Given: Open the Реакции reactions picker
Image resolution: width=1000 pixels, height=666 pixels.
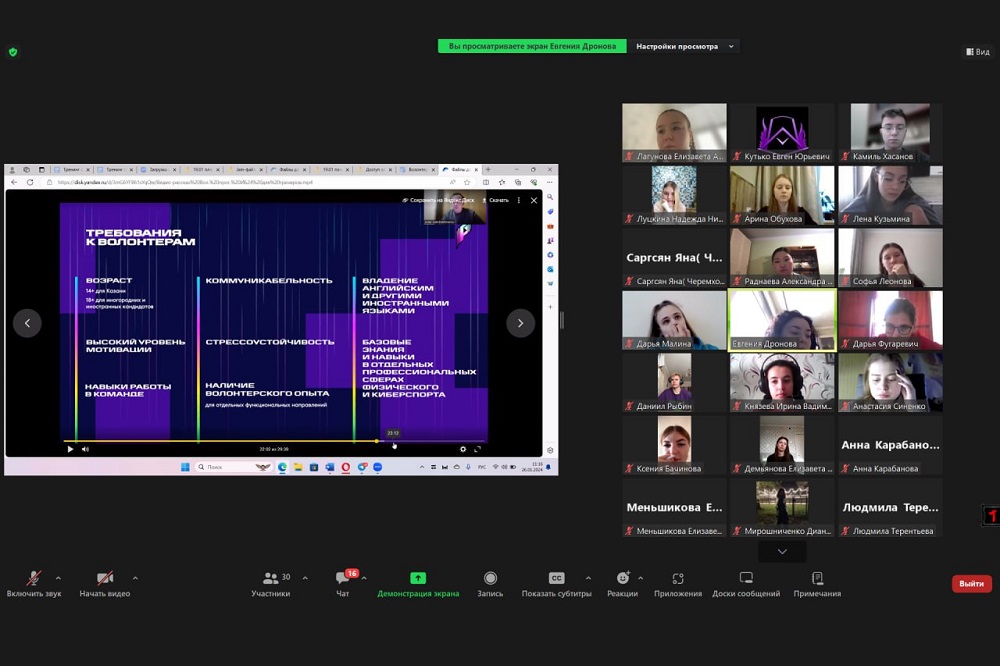Looking at the screenshot, I should 622,583.
